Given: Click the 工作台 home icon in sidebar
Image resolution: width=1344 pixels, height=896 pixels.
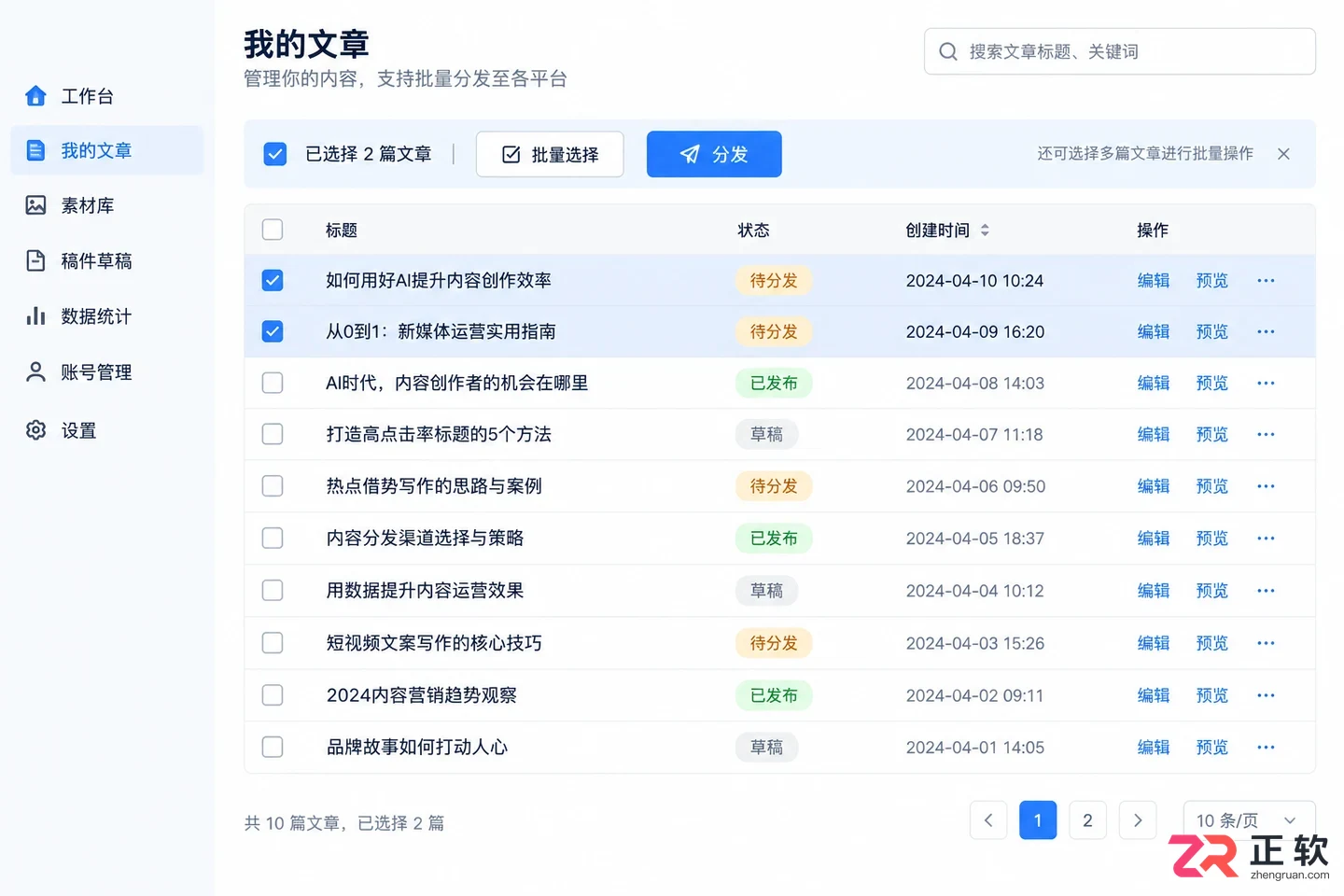Looking at the screenshot, I should point(35,95).
